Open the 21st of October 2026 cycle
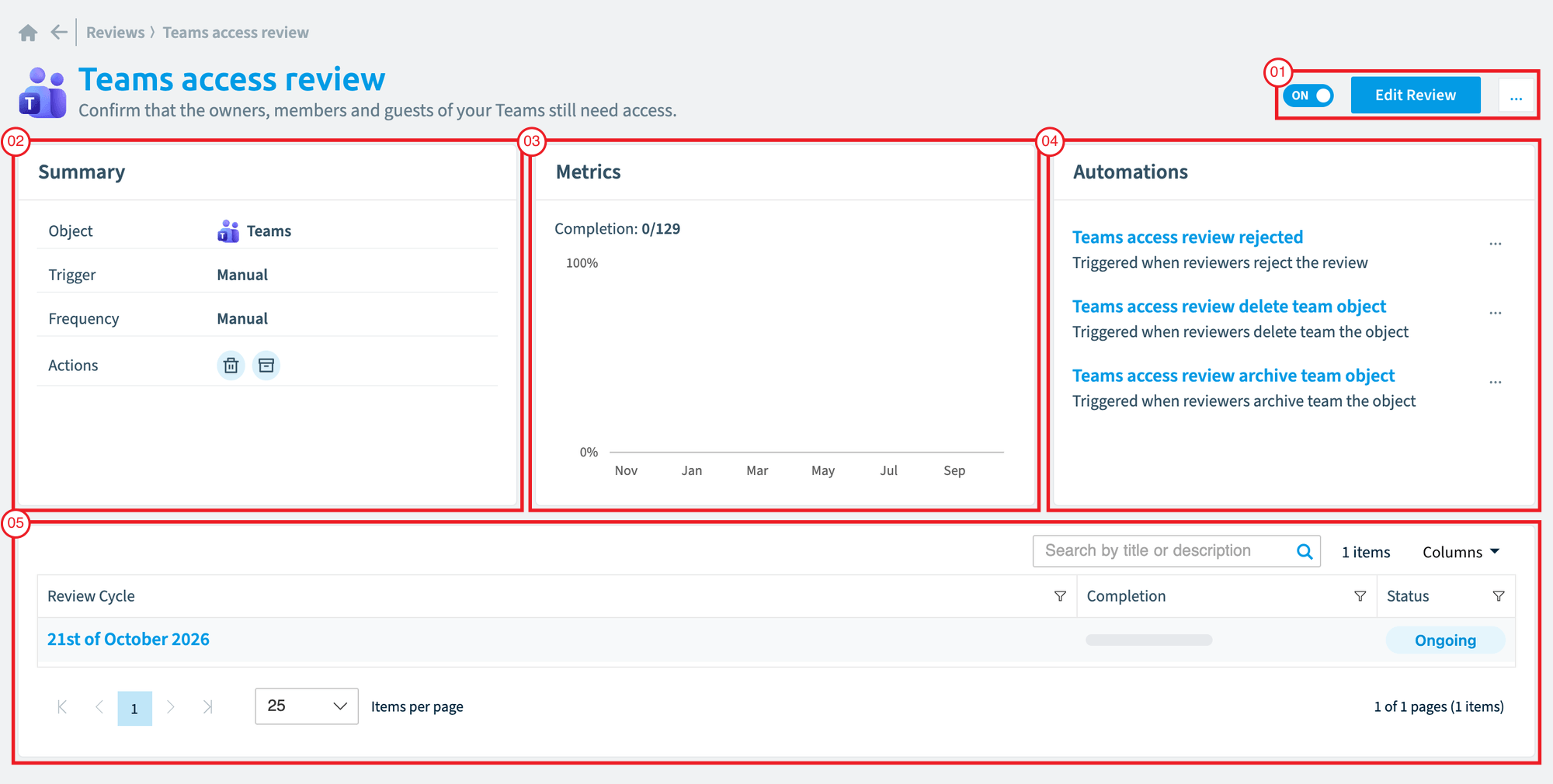Screen dimensions: 1553x784 point(128,639)
